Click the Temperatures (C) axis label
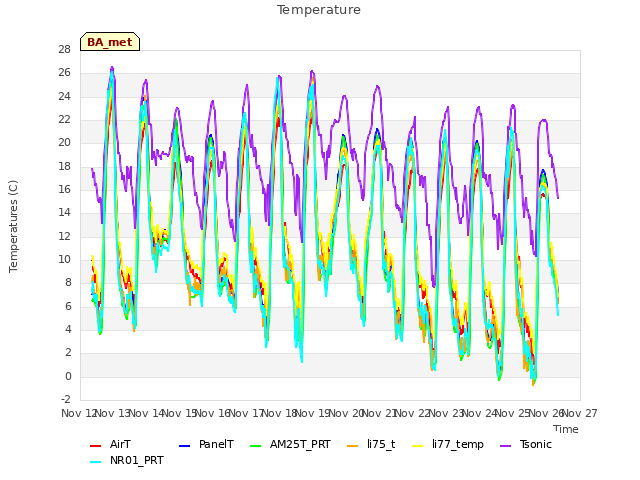The image size is (640, 480). 13,227
